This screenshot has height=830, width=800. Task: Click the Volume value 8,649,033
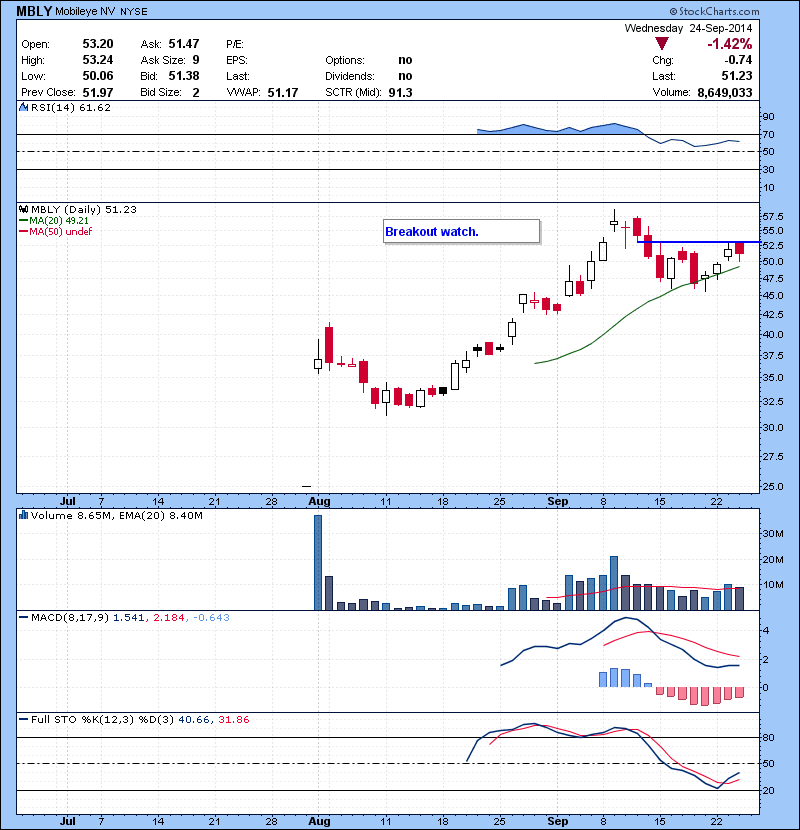click(725, 93)
